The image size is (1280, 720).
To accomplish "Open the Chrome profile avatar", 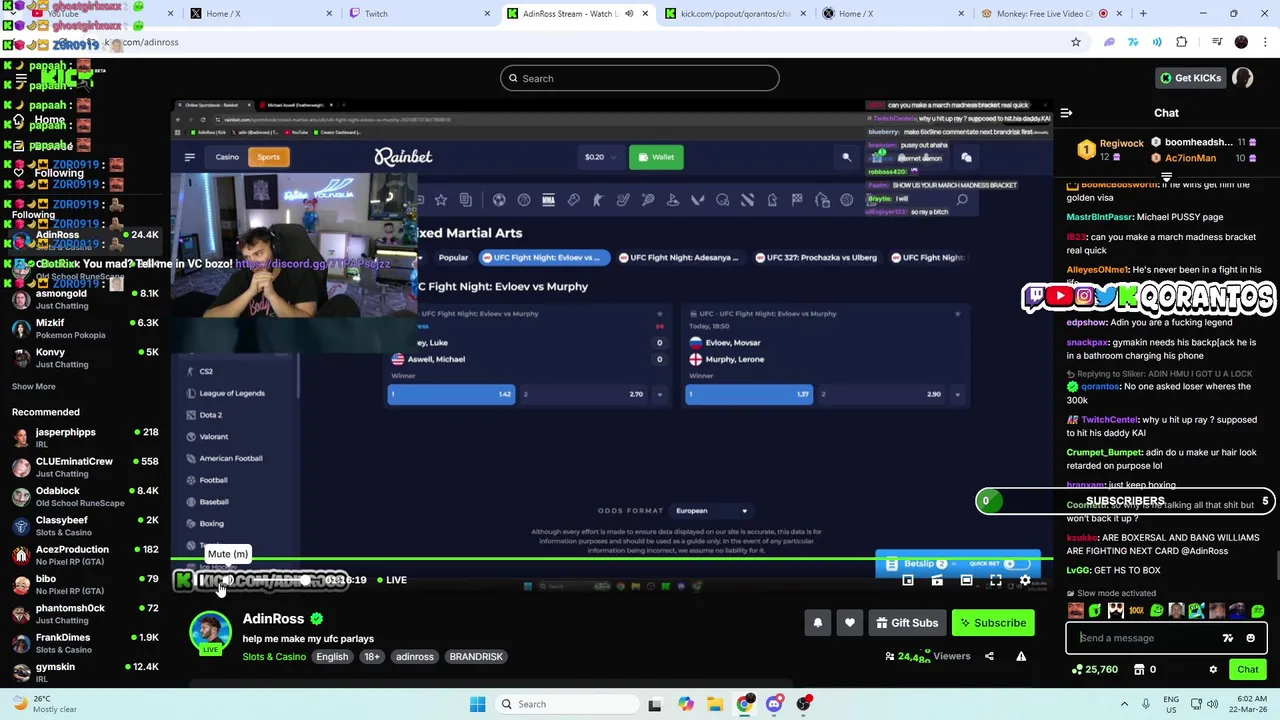I will coord(1241,42).
